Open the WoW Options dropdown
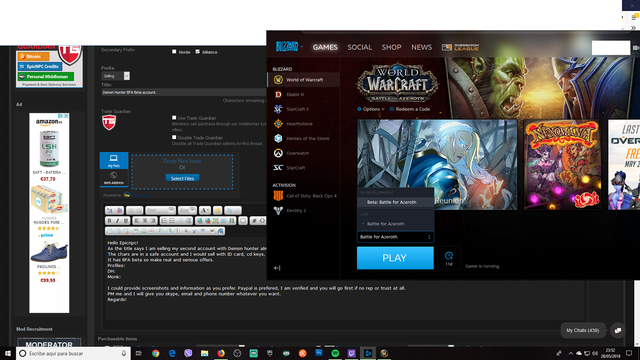Viewport: 640px width, 360px height. click(371, 109)
